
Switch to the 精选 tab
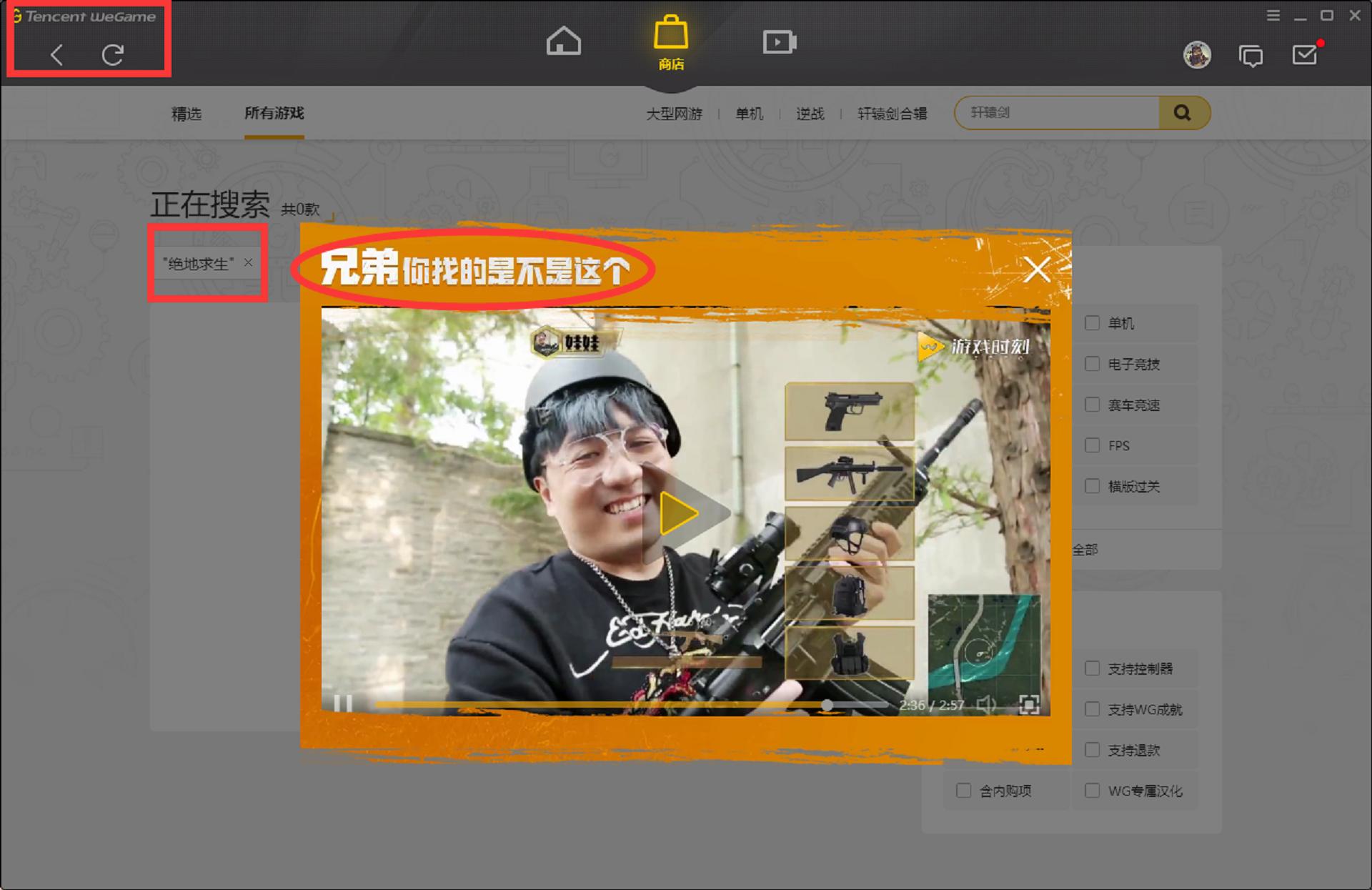pyautogui.click(x=187, y=114)
